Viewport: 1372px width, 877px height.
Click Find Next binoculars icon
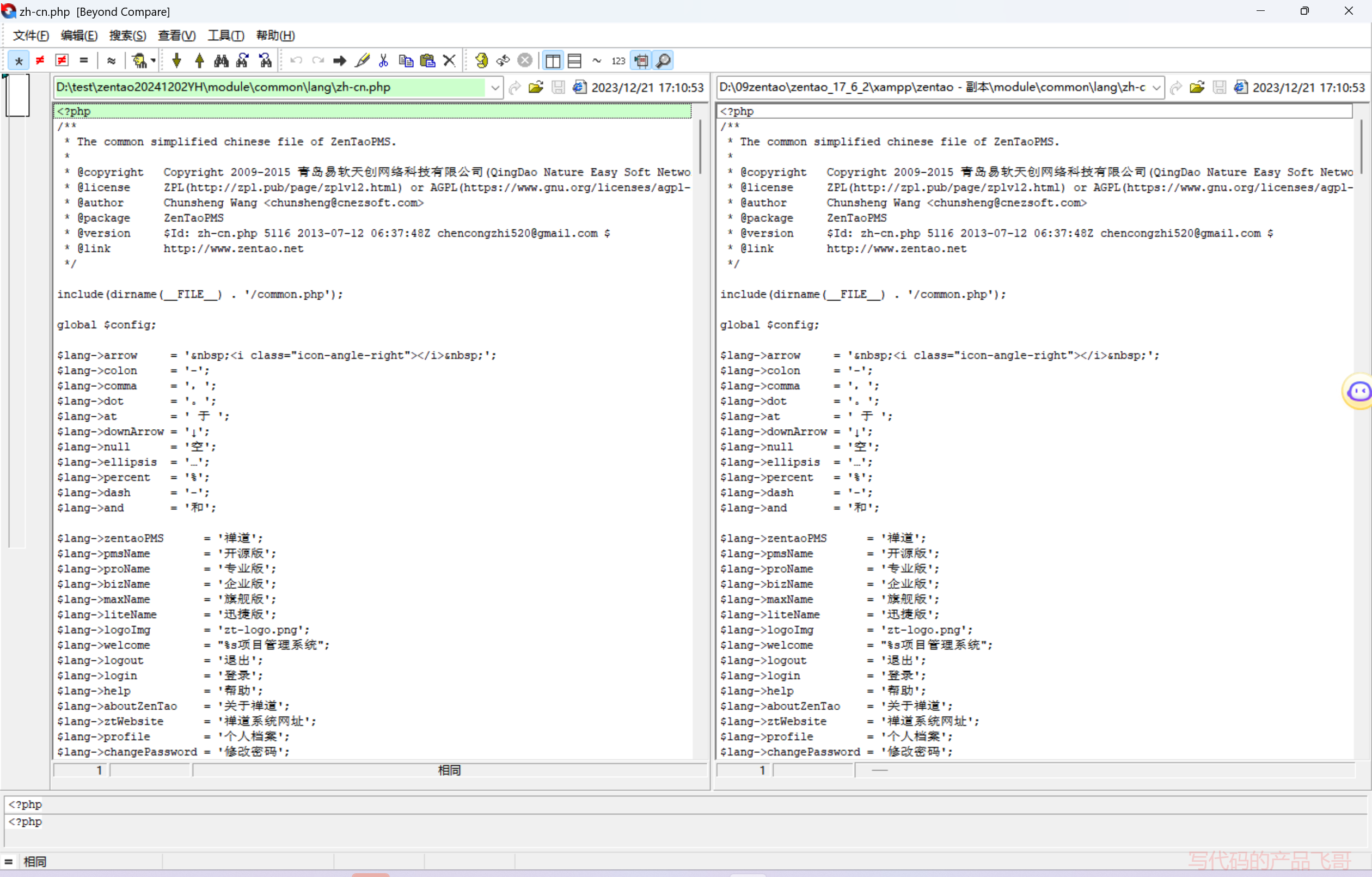pyautogui.click(x=243, y=60)
